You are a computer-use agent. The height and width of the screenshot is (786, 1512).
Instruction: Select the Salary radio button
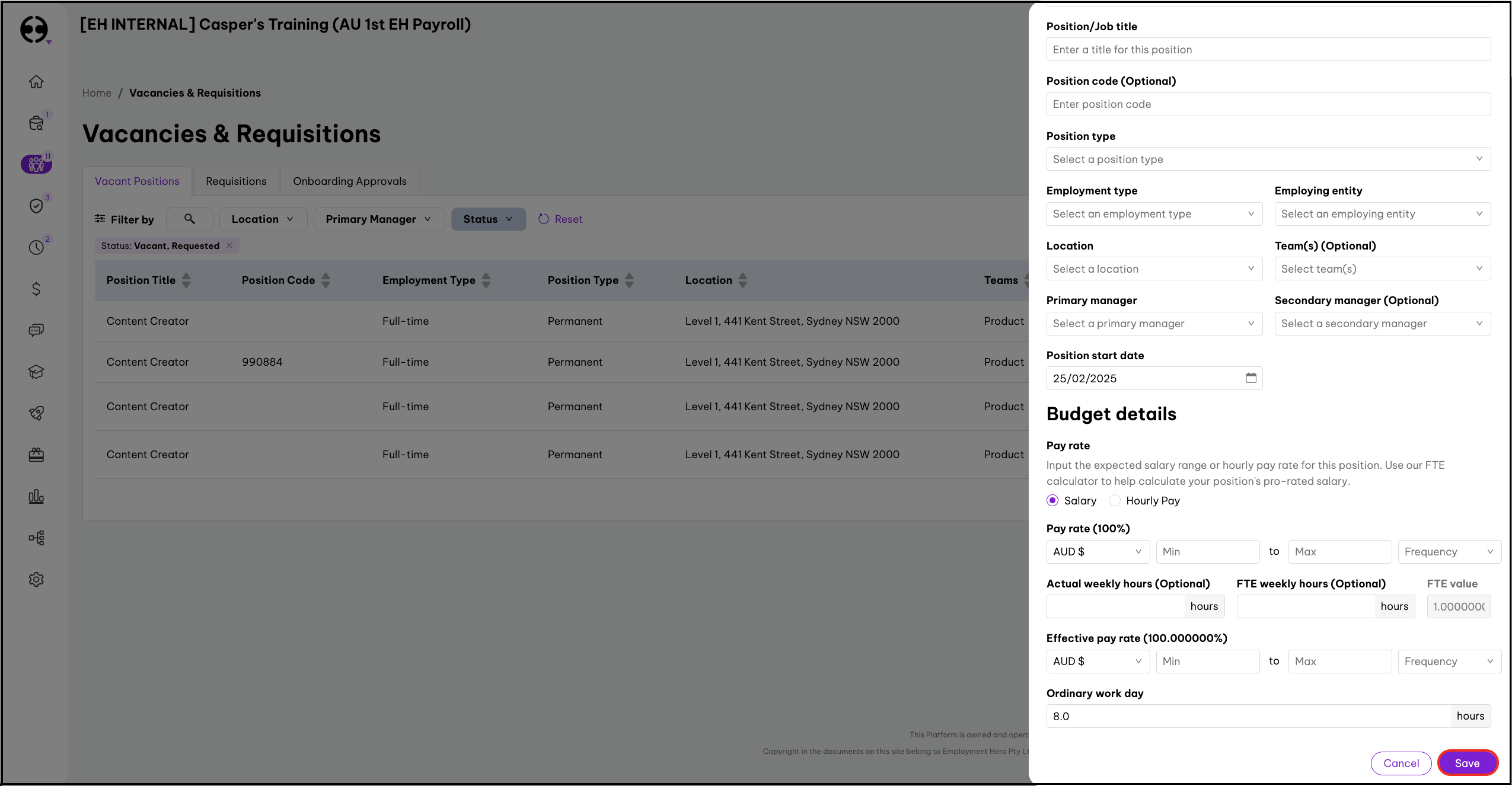[1052, 500]
